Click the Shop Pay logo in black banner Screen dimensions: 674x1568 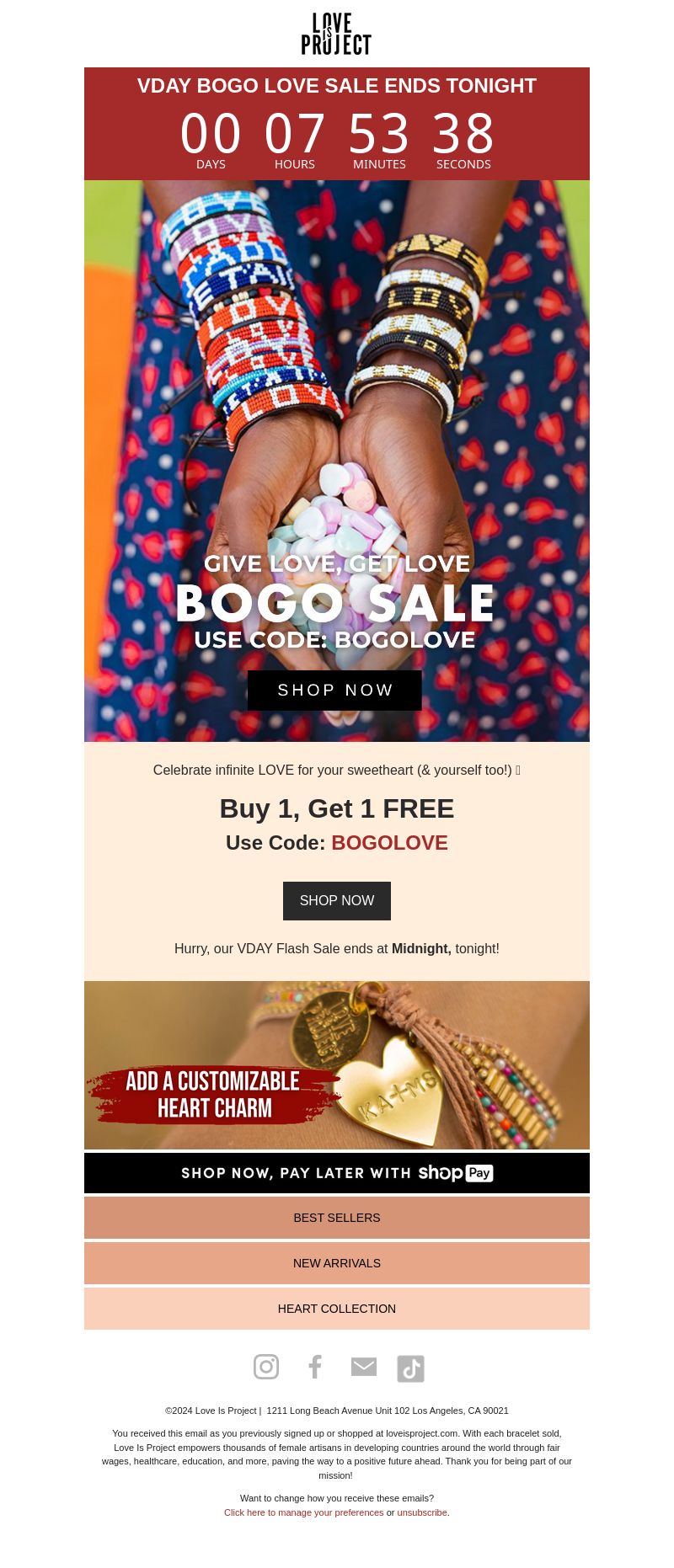tap(456, 1173)
